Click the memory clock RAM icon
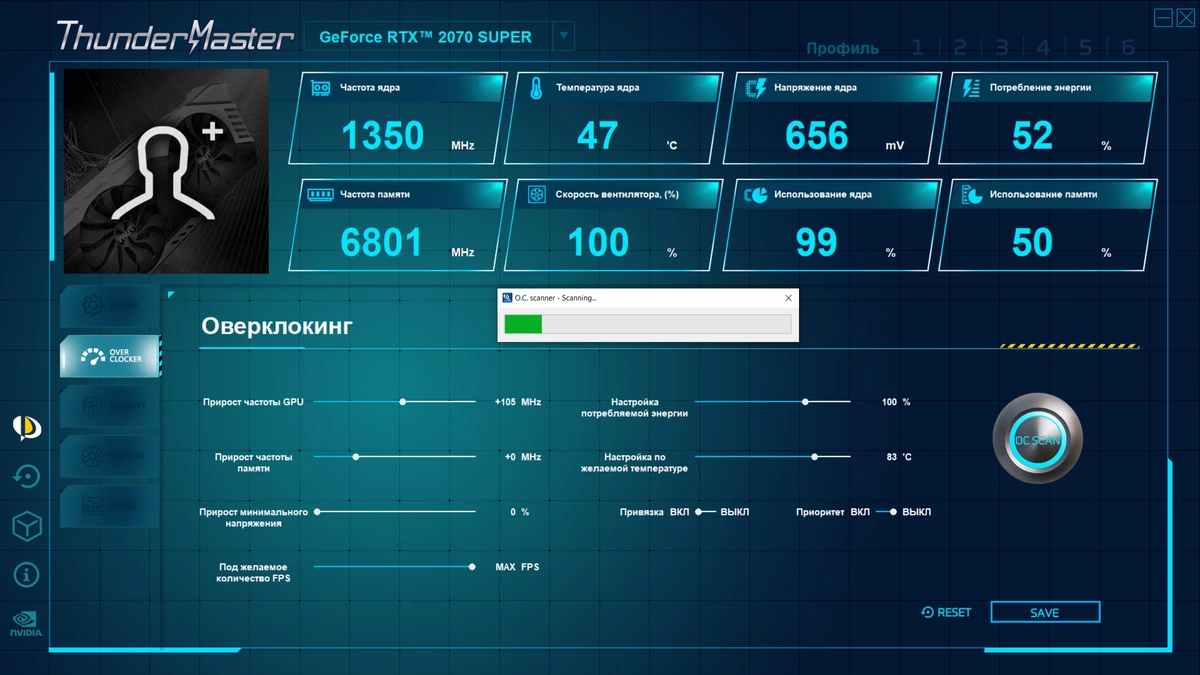1200x675 pixels. pyautogui.click(x=320, y=194)
